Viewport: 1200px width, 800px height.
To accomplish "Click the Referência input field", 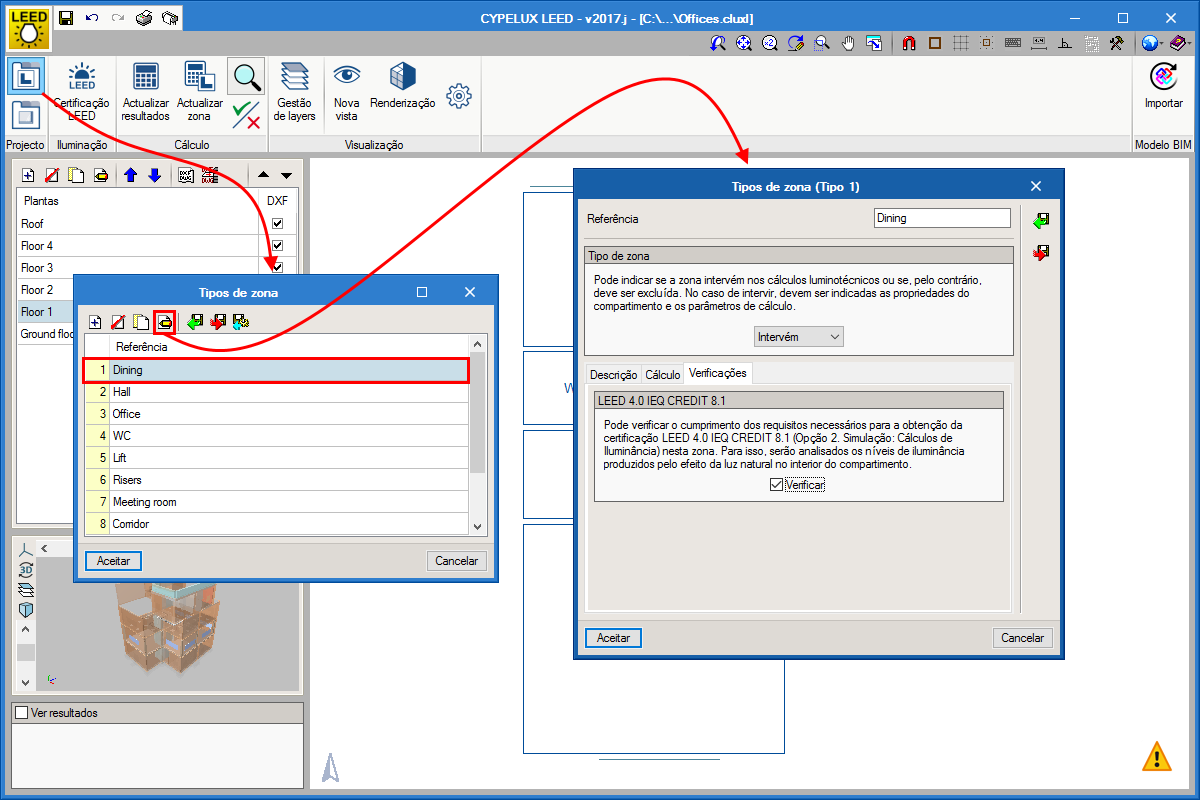I will click(941, 218).
